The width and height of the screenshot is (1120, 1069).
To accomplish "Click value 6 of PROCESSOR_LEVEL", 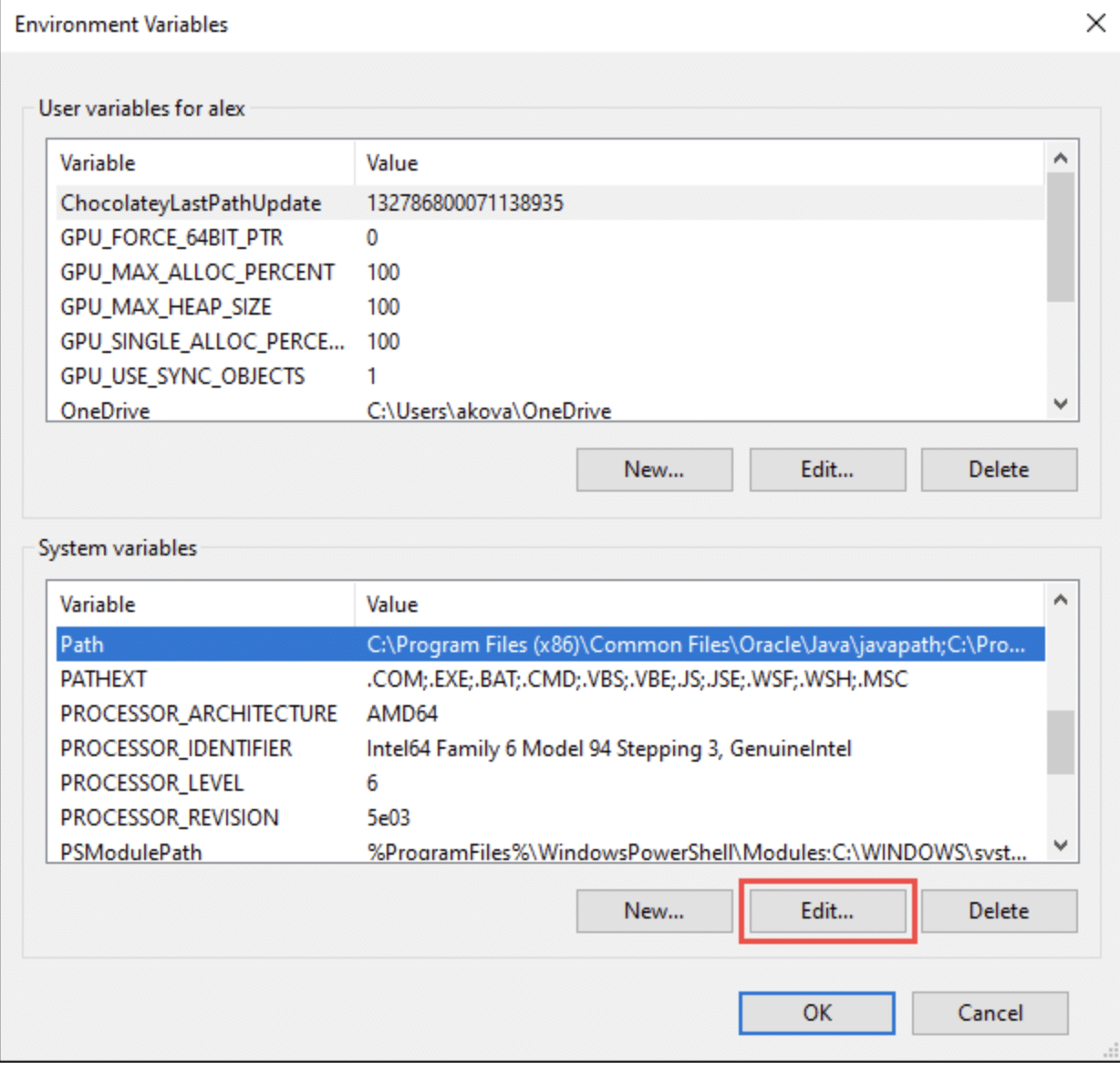I will click(x=372, y=784).
